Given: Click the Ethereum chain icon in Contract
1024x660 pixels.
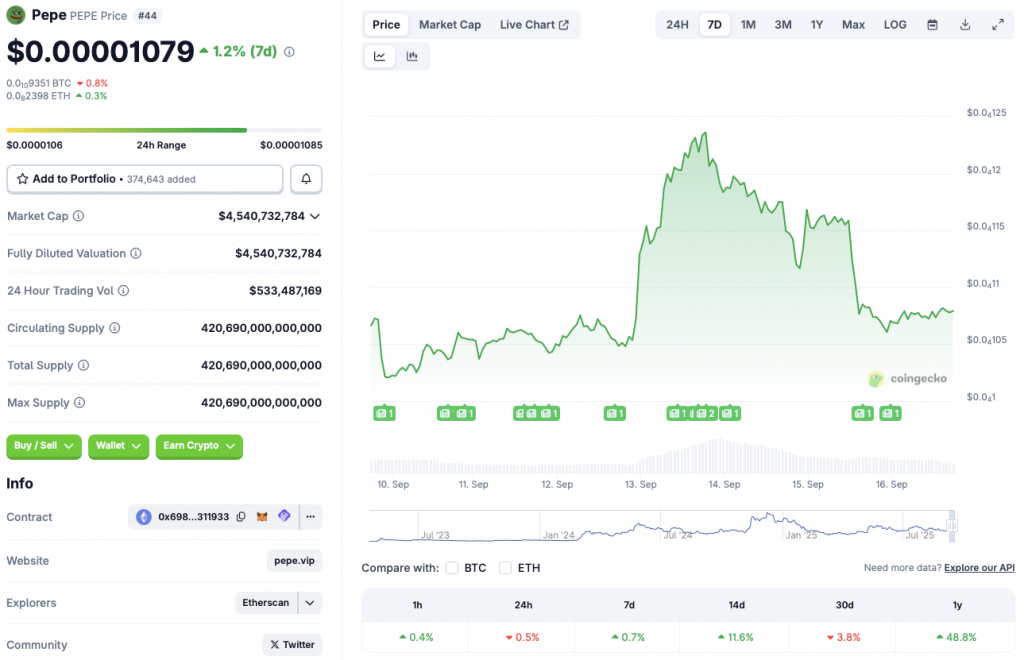Looking at the screenshot, I should click(144, 517).
